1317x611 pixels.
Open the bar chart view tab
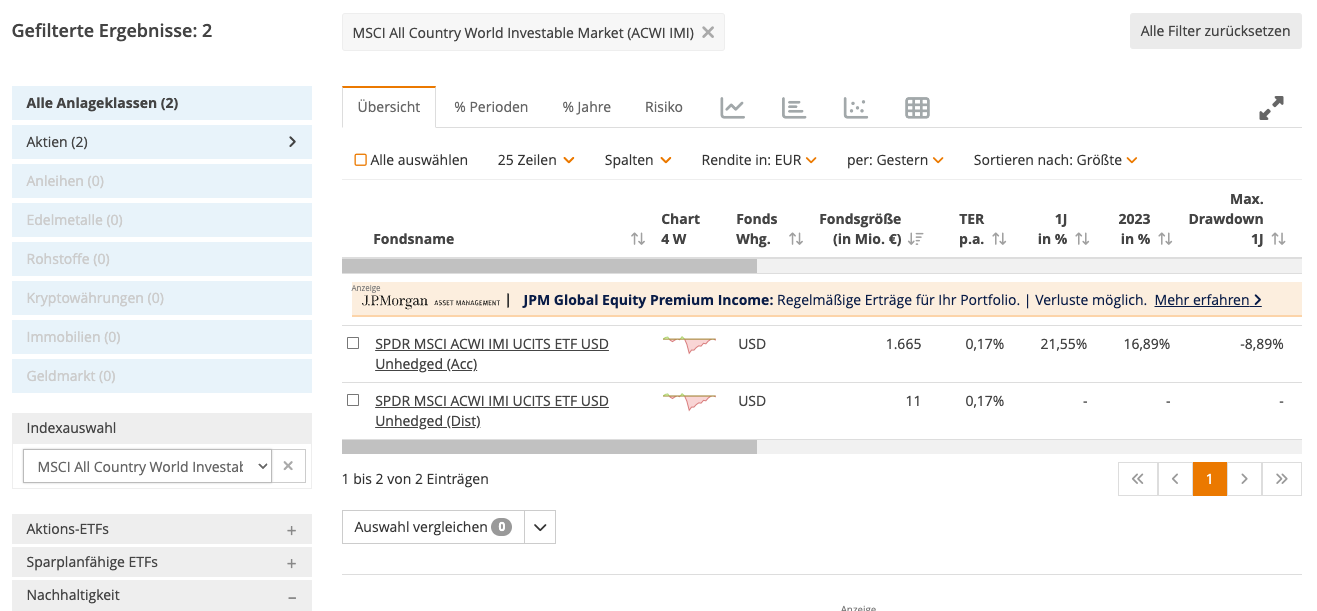pyautogui.click(x=794, y=107)
